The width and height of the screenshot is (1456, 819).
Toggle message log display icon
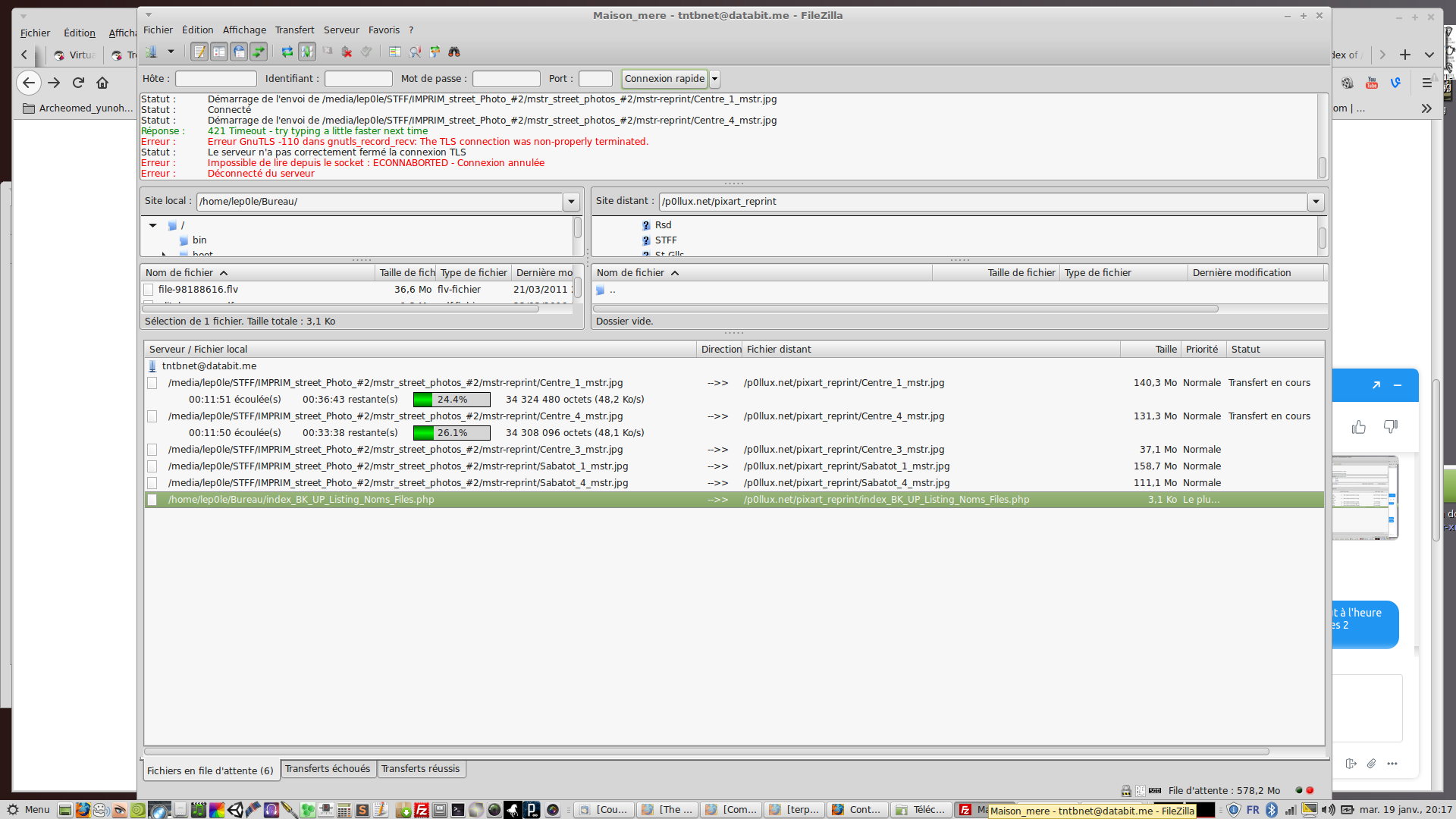coord(199,52)
